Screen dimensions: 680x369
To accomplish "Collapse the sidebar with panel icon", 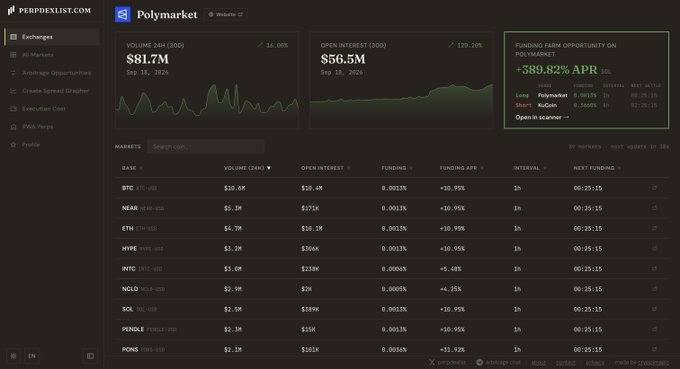I will (90, 356).
